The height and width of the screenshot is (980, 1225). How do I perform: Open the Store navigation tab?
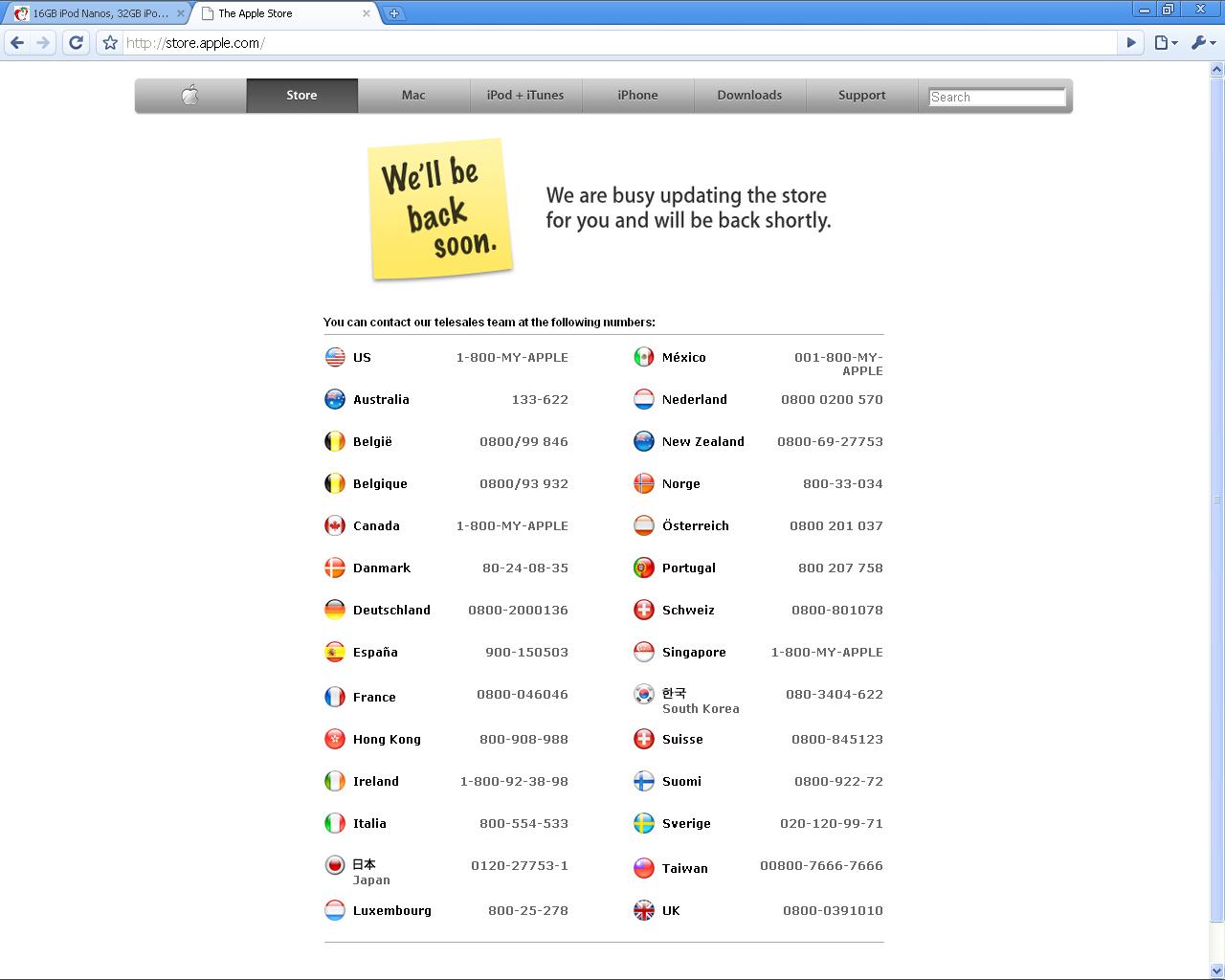301,95
